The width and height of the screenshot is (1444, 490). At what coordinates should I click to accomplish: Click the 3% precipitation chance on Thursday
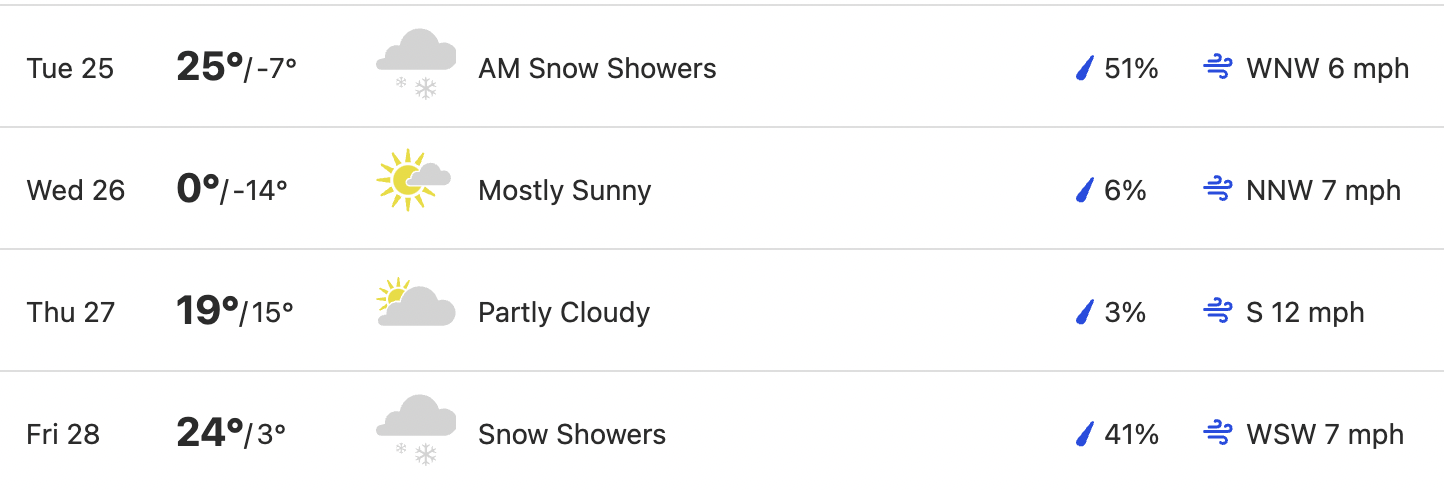tap(1125, 313)
